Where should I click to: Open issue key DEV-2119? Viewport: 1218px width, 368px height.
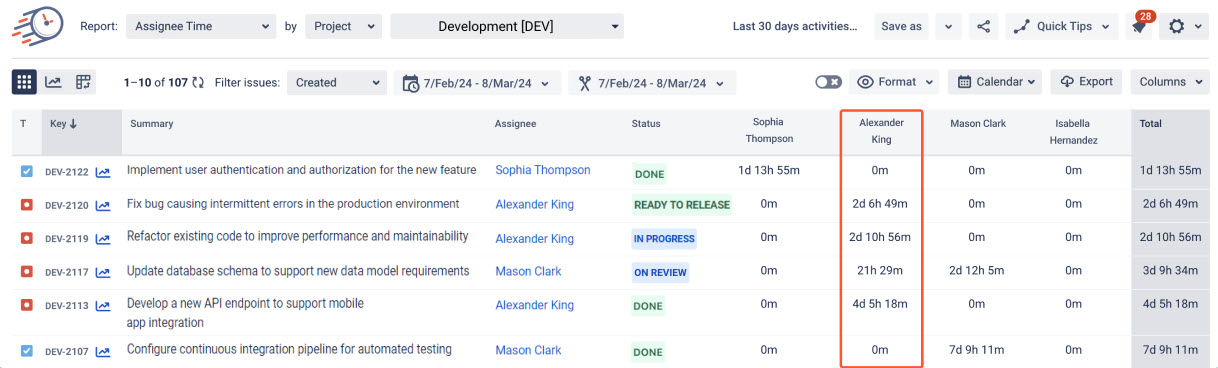[x=67, y=239]
